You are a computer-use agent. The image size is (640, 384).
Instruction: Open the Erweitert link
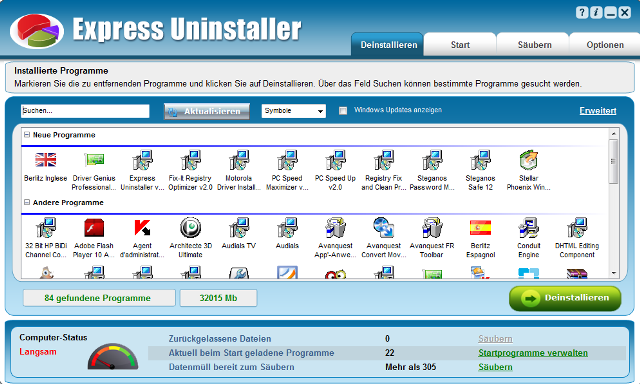598,111
